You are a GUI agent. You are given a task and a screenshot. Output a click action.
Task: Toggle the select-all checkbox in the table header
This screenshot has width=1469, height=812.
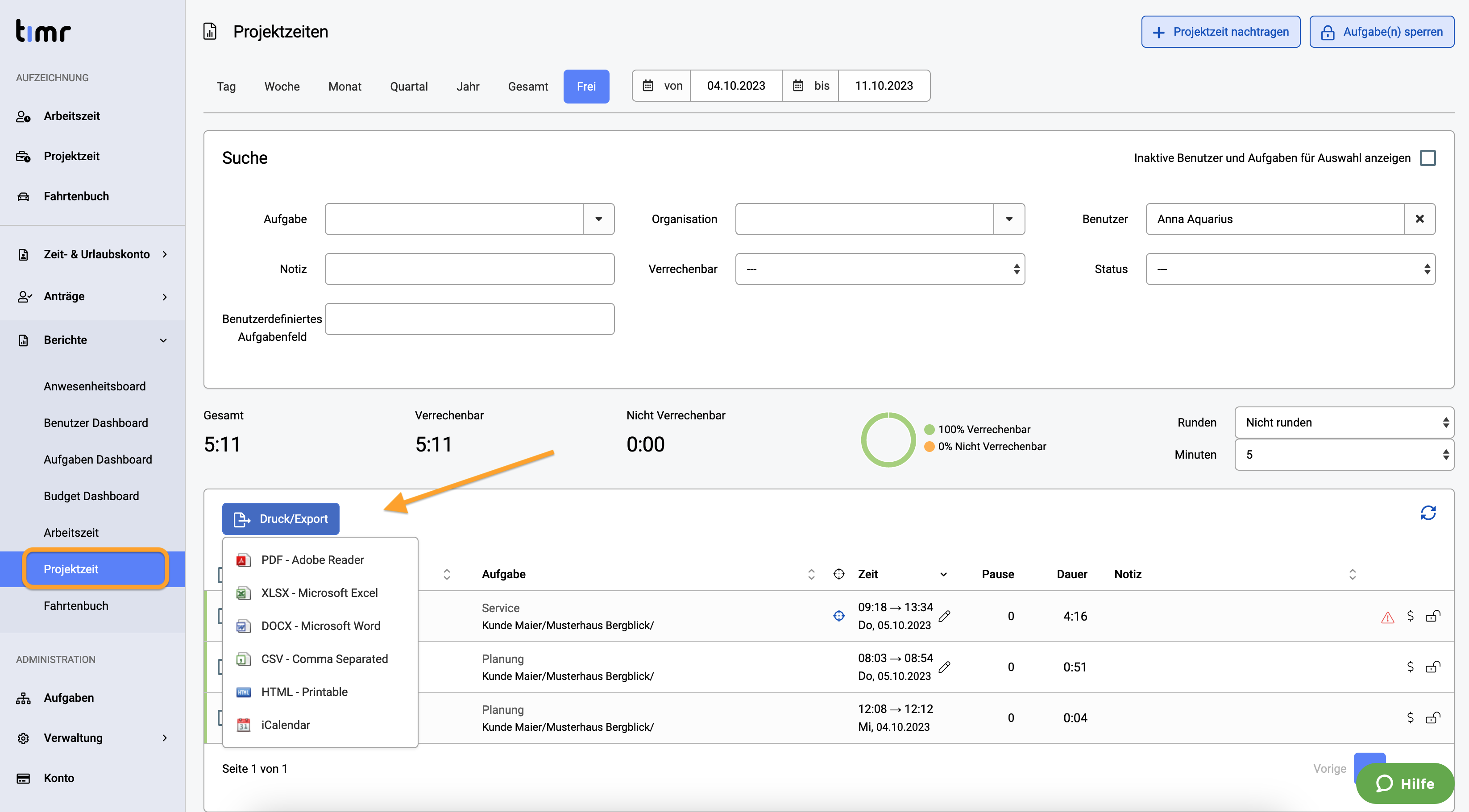[x=220, y=574]
